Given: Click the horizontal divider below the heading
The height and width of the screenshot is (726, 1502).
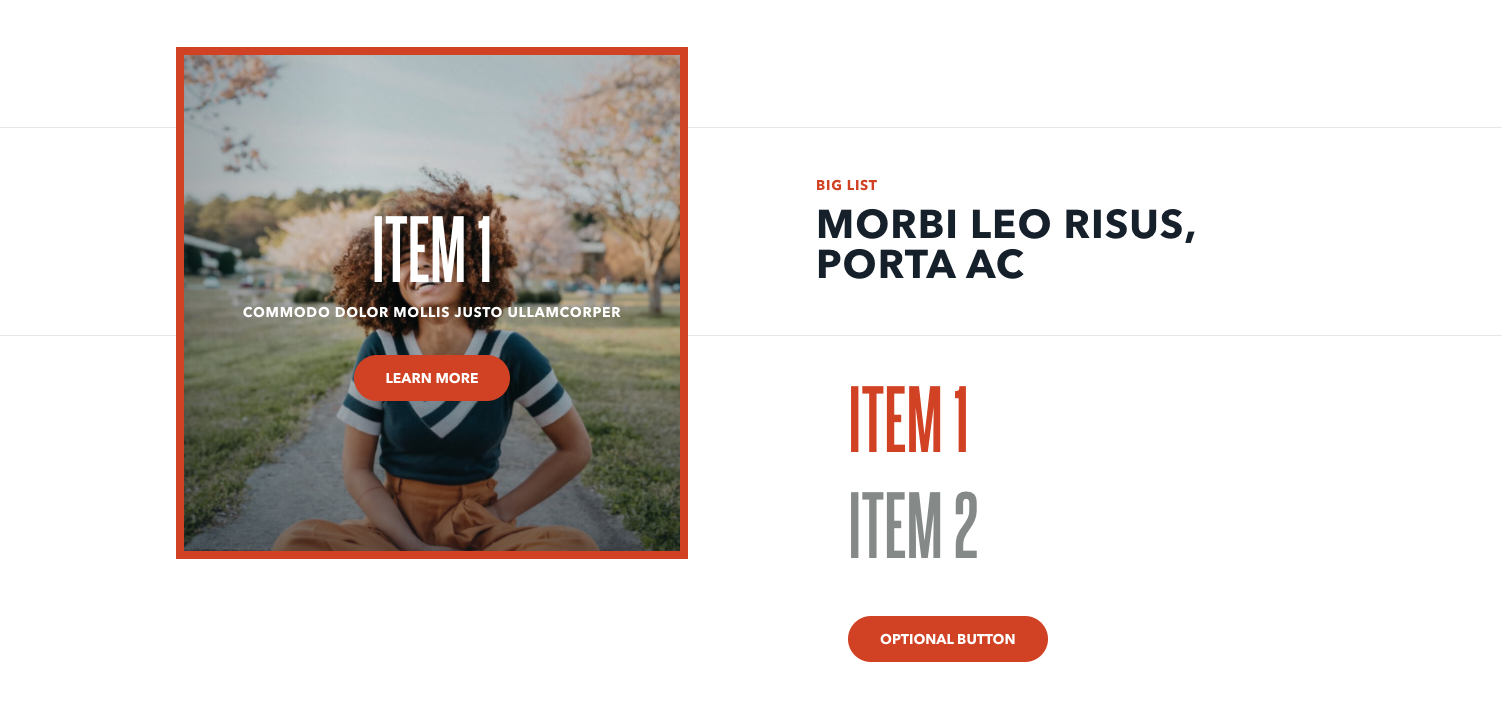Looking at the screenshot, I should point(1094,335).
